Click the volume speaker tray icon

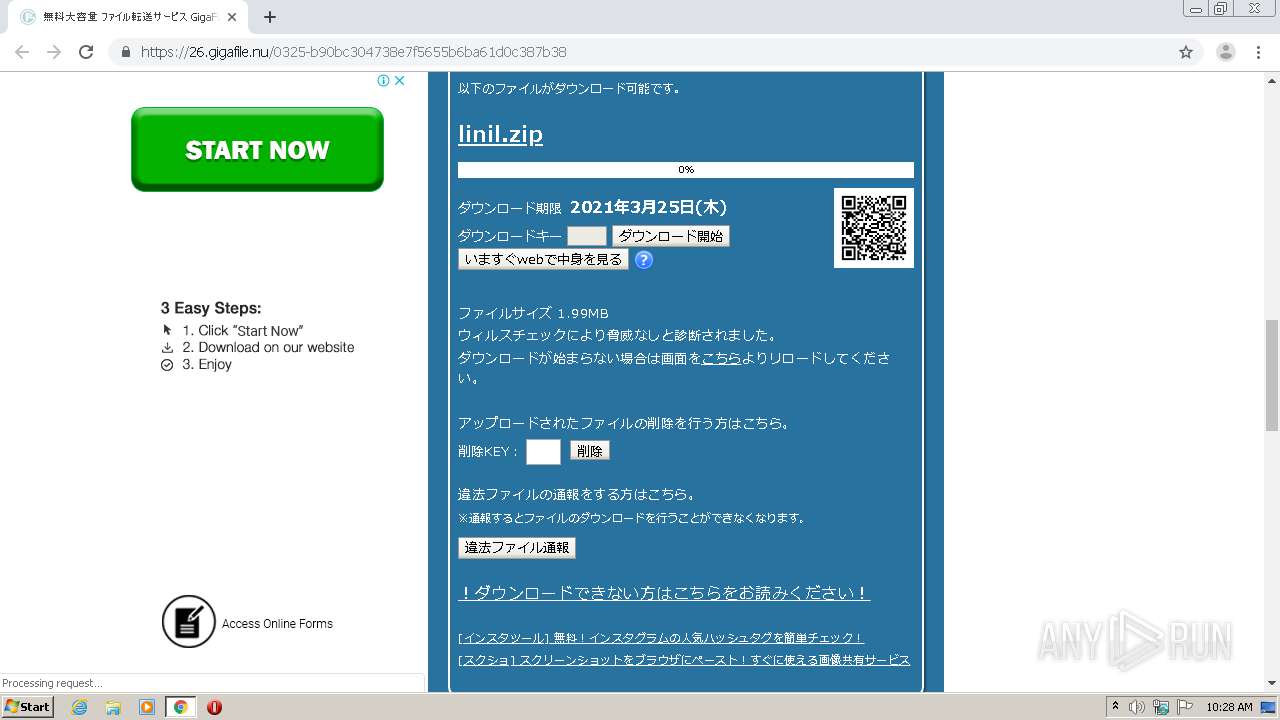pos(1137,707)
